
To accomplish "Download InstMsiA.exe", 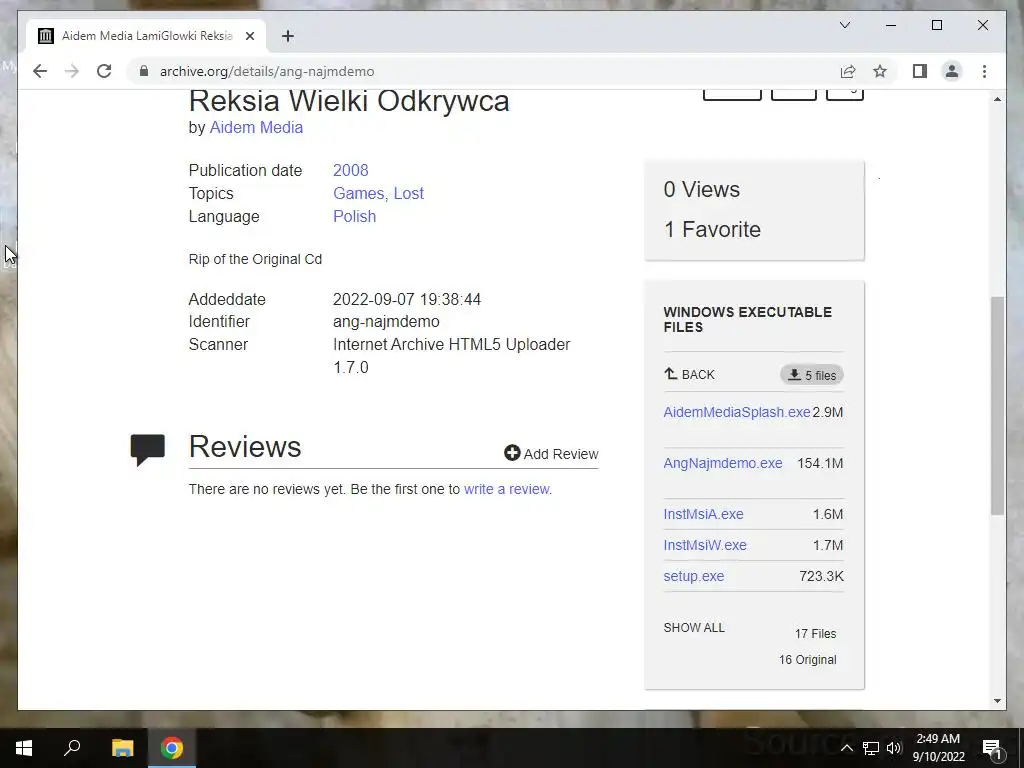I will click(x=703, y=514).
